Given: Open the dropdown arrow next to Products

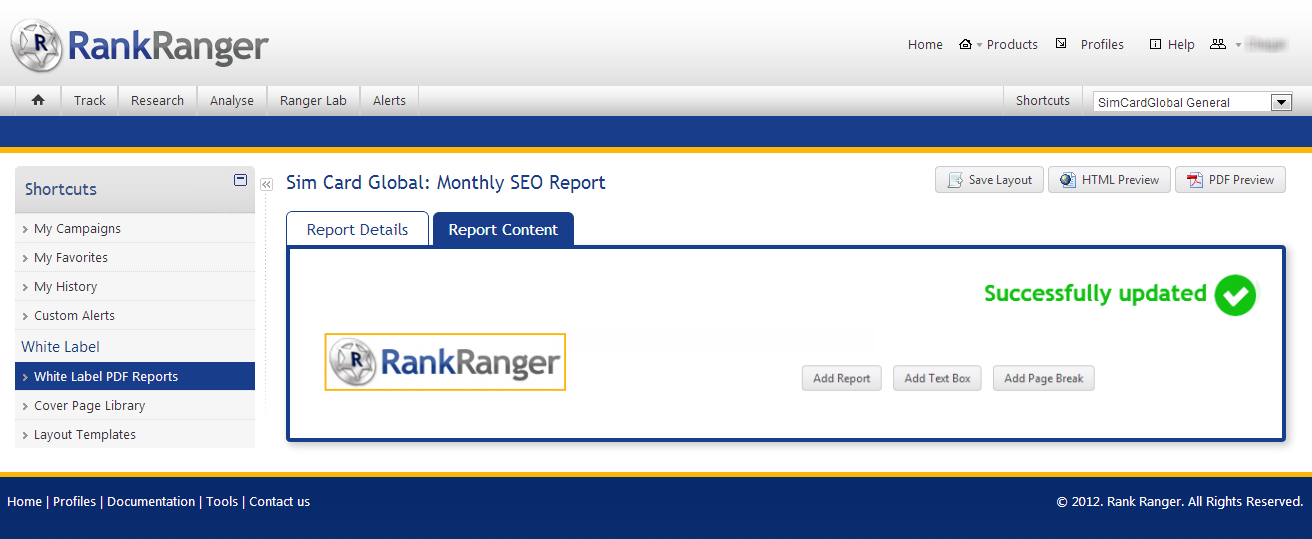Looking at the screenshot, I should pos(979,45).
